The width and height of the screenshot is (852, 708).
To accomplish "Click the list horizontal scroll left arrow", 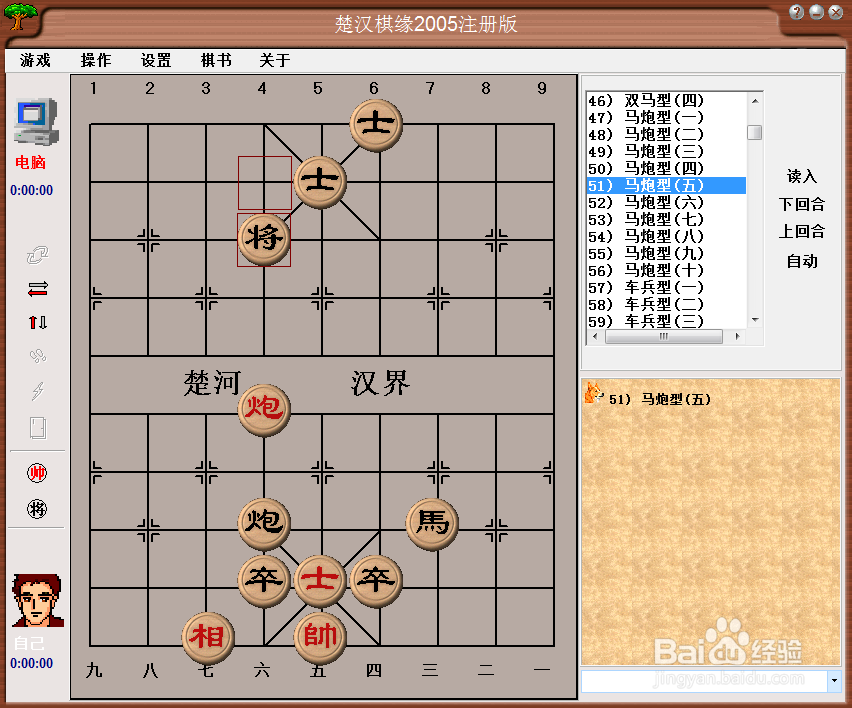I will (595, 337).
